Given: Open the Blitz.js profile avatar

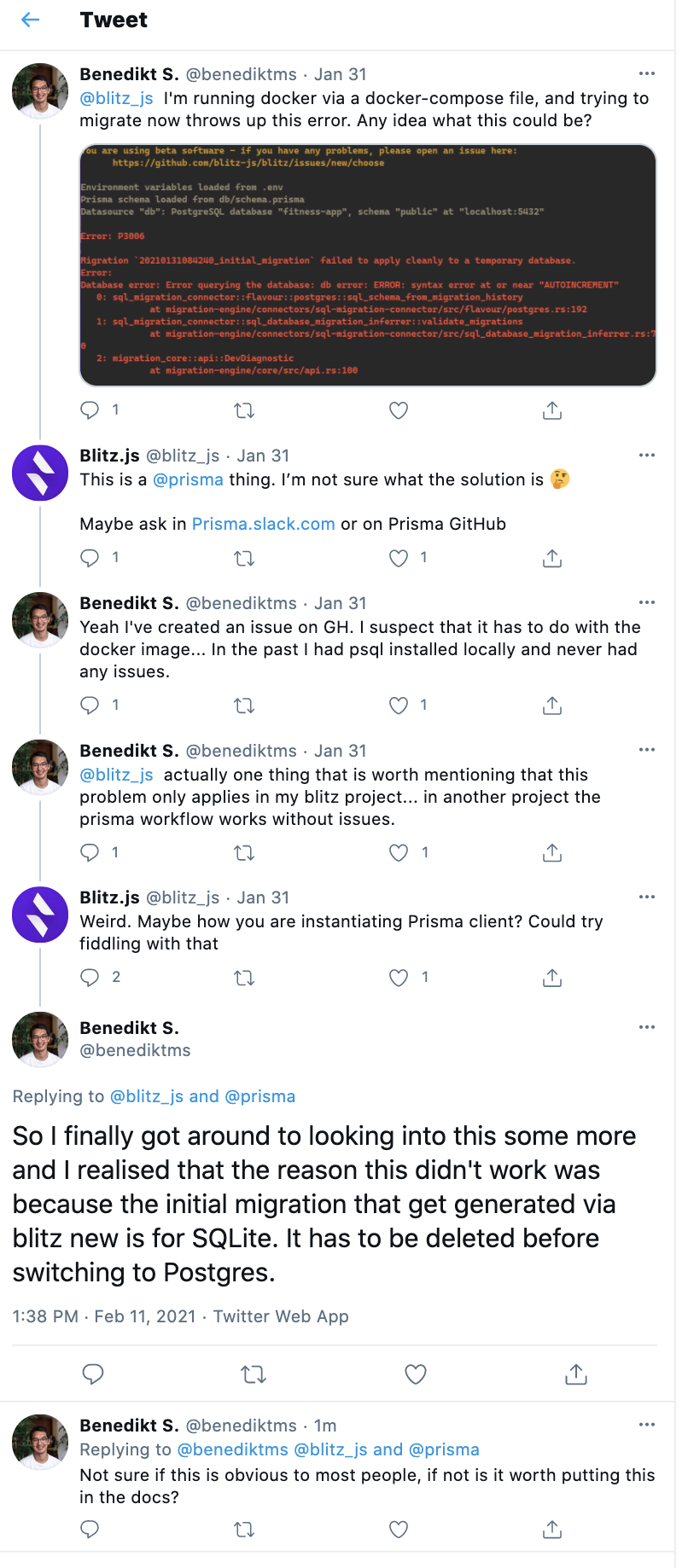Looking at the screenshot, I should click(x=40, y=473).
